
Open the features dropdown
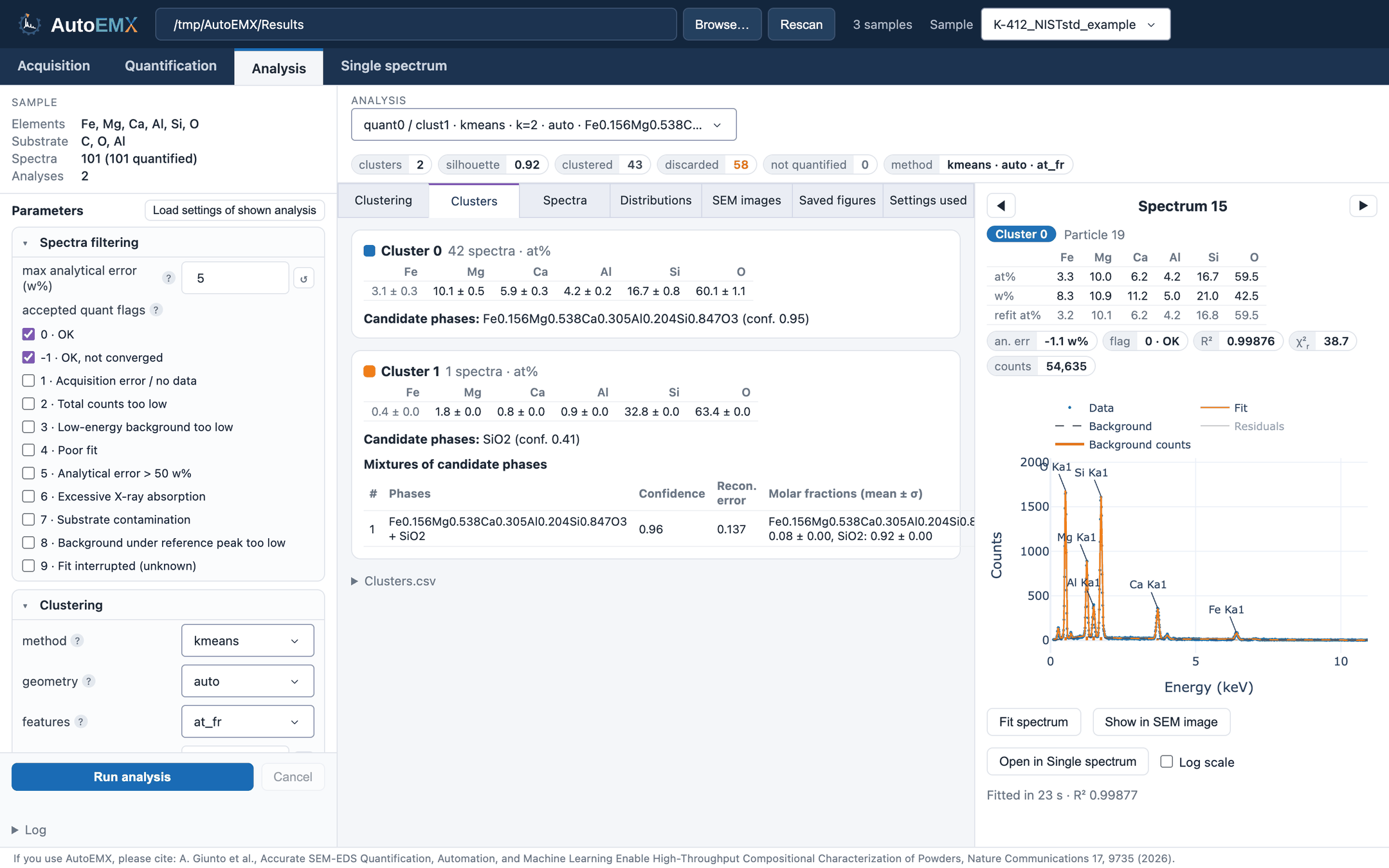tap(248, 721)
